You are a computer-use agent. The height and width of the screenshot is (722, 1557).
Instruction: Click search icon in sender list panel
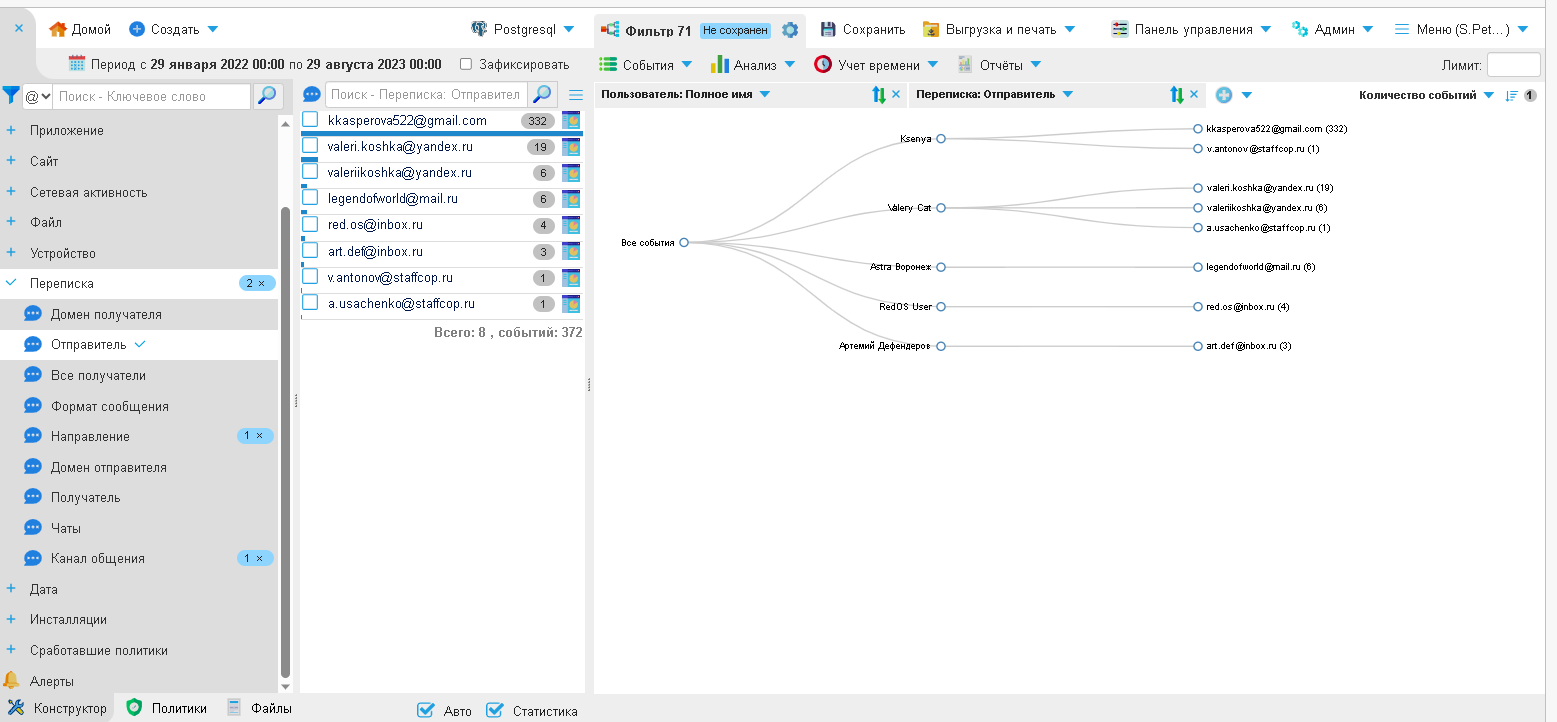pos(542,95)
